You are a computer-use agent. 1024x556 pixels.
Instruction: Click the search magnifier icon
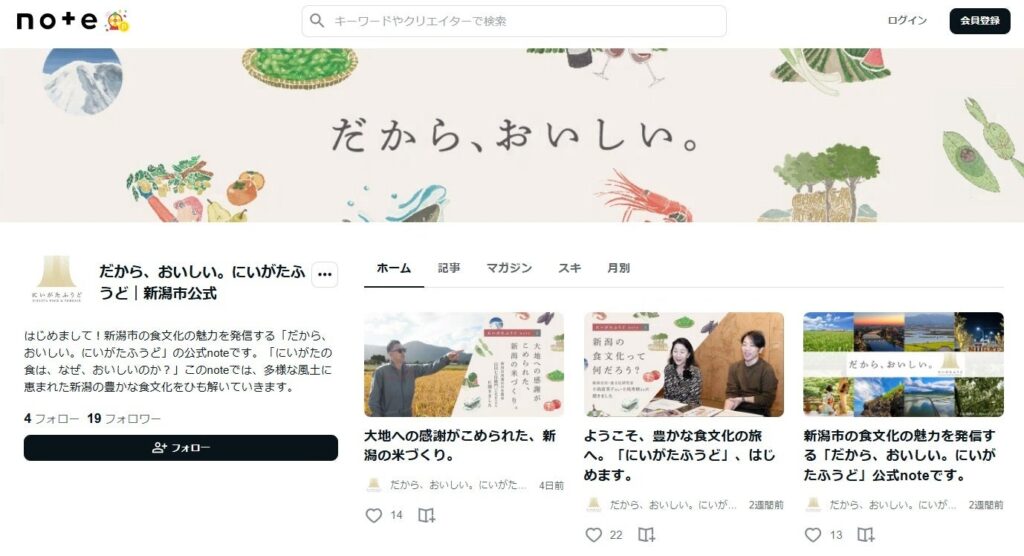317,21
